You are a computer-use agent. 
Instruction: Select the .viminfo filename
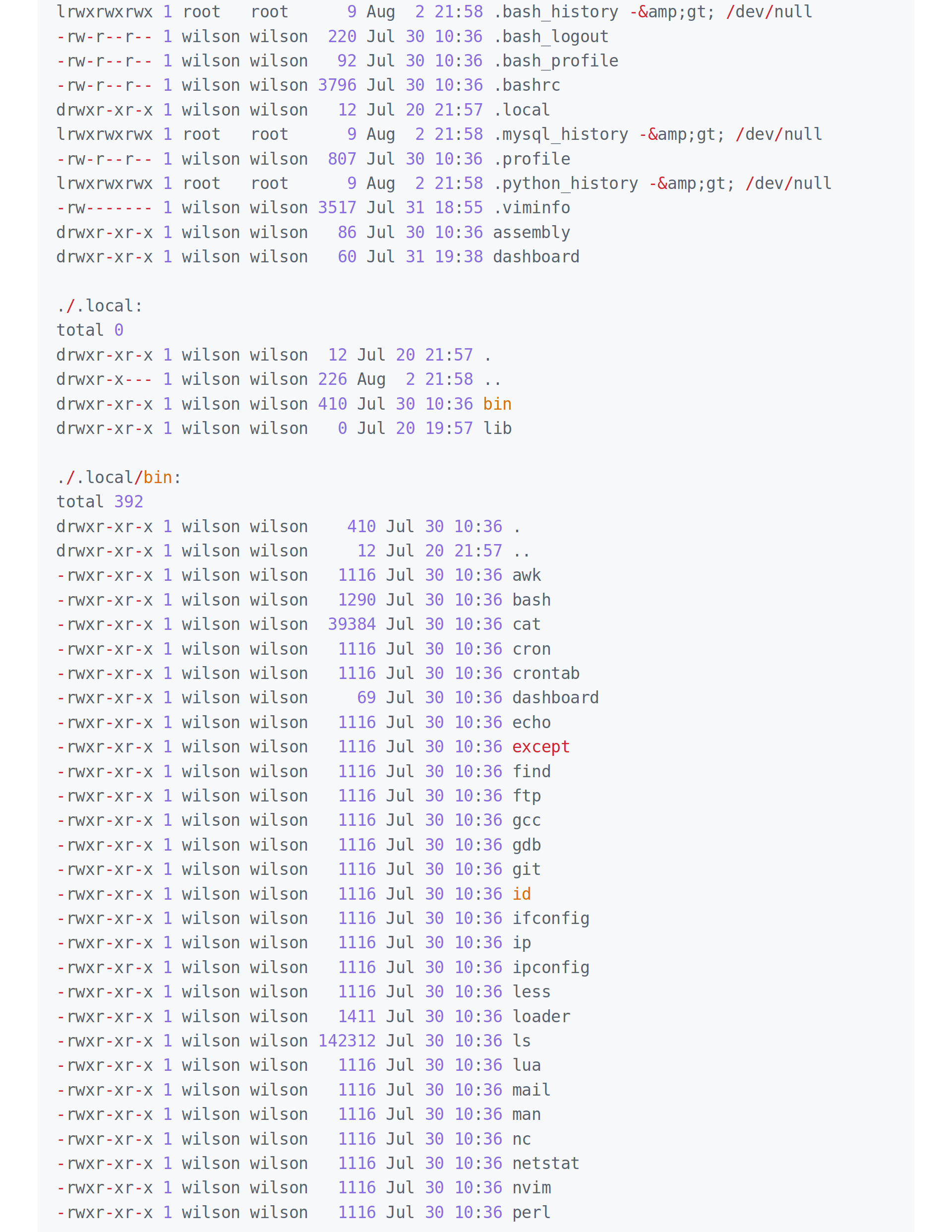532,208
